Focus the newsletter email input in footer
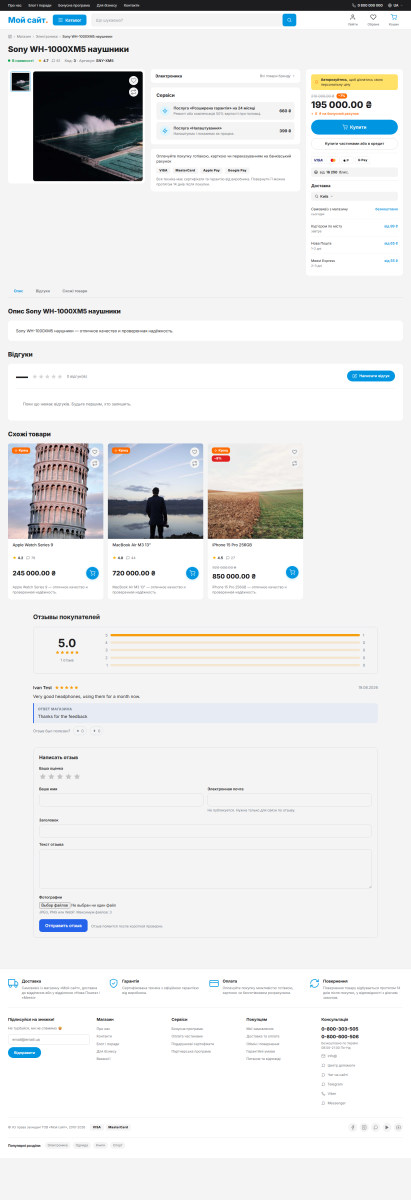The width and height of the screenshot is (411, 1200). [48, 1039]
